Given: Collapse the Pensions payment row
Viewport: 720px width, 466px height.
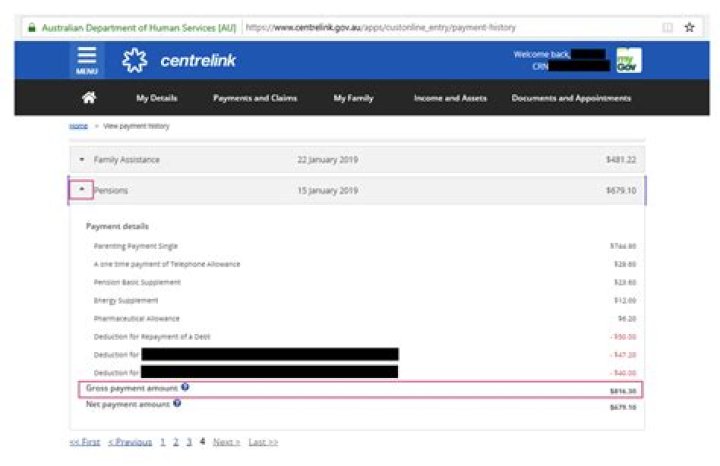Looking at the screenshot, I should [82, 189].
